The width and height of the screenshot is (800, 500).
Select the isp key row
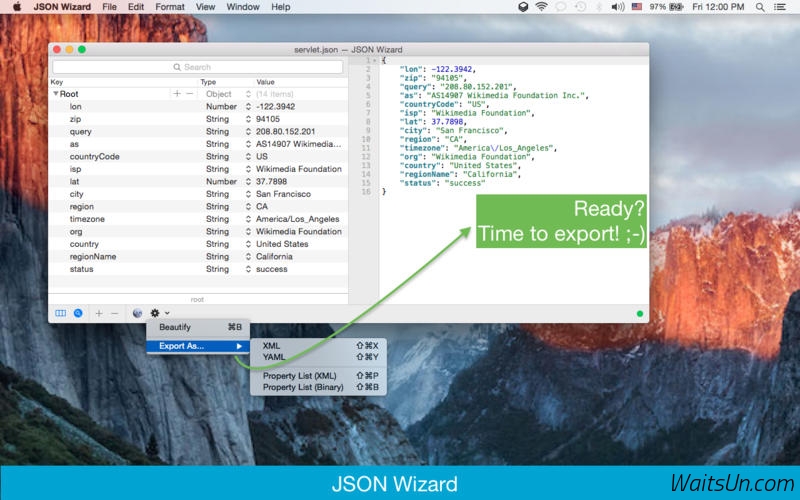(x=198, y=169)
